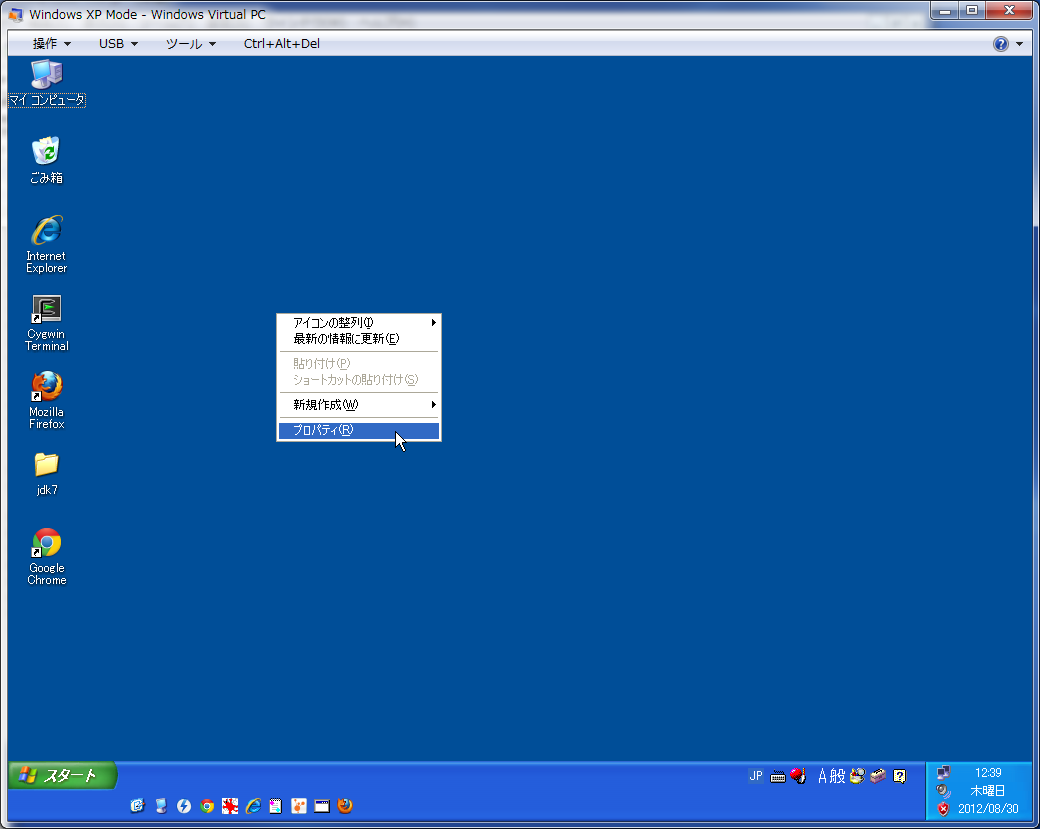The image size is (1040, 829).
Task: Click the 12:39 clock in the tray
Action: (x=988, y=773)
